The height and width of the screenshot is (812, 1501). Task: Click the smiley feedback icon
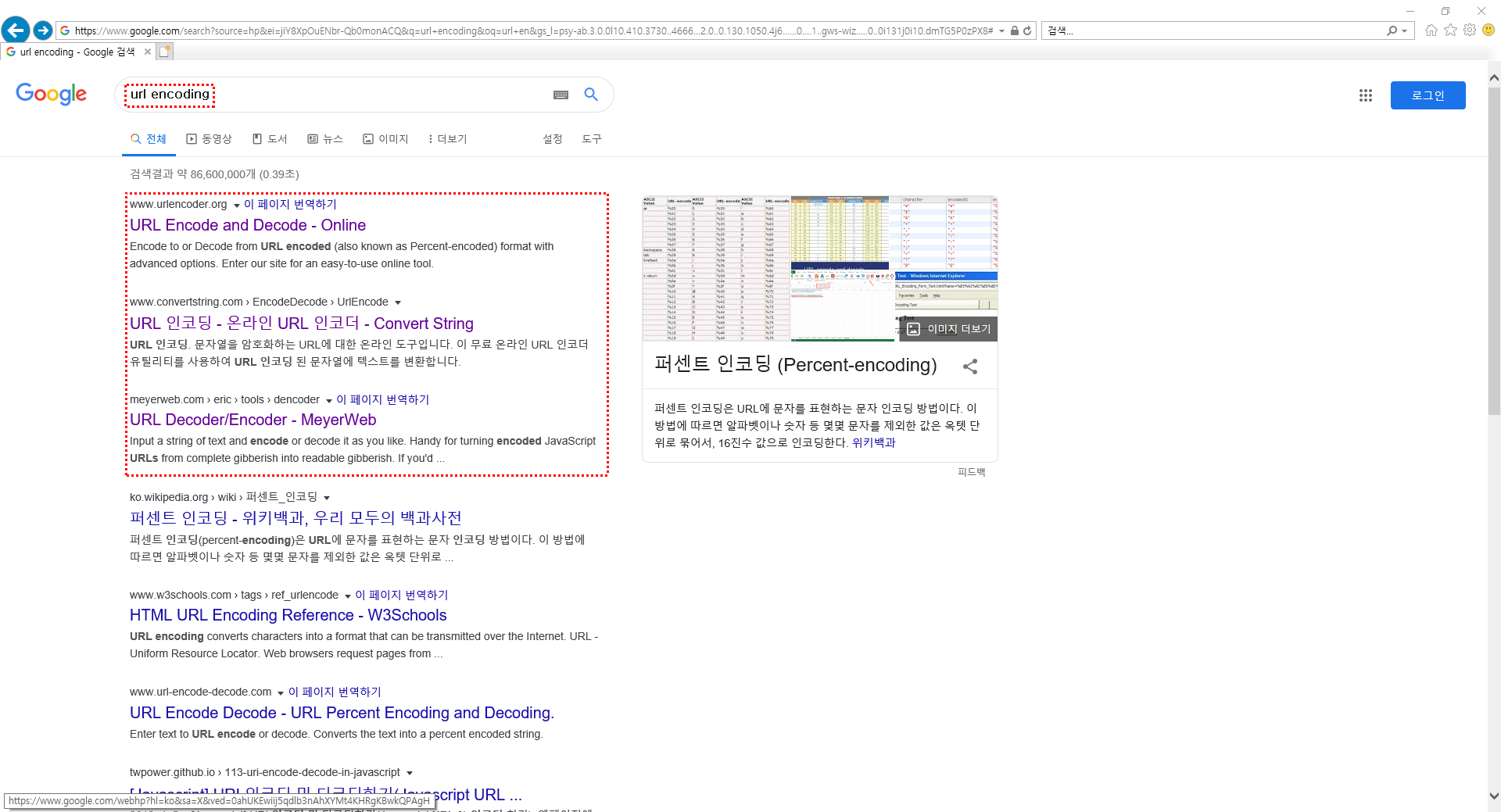(x=1488, y=30)
